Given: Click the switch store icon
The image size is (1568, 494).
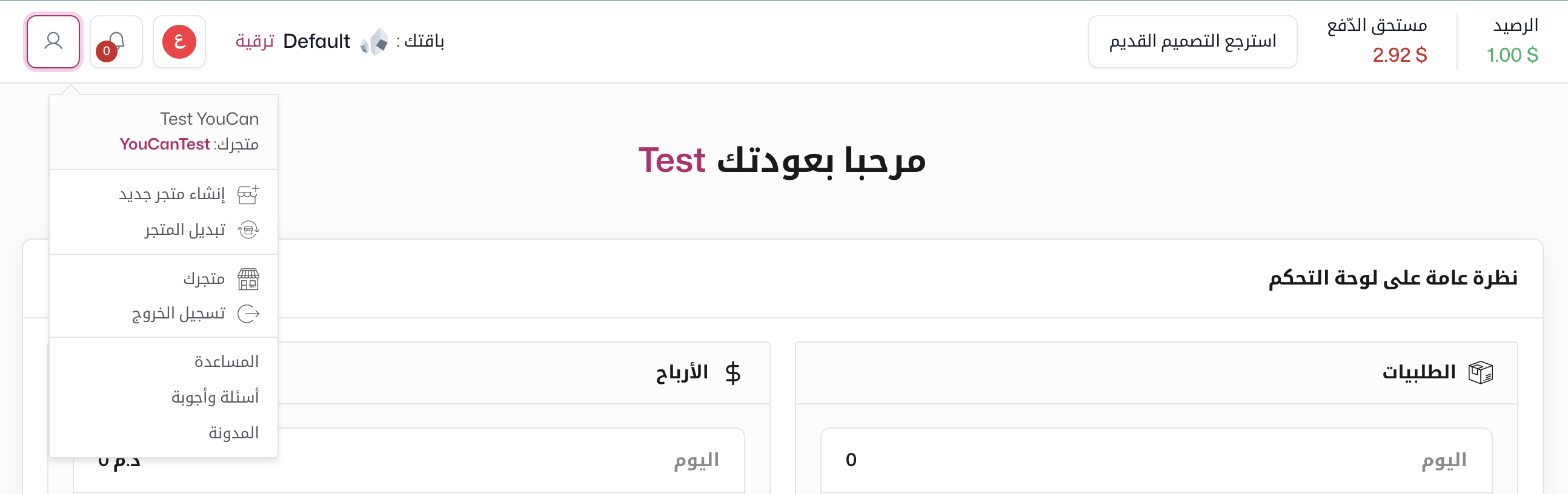Looking at the screenshot, I should click(248, 229).
